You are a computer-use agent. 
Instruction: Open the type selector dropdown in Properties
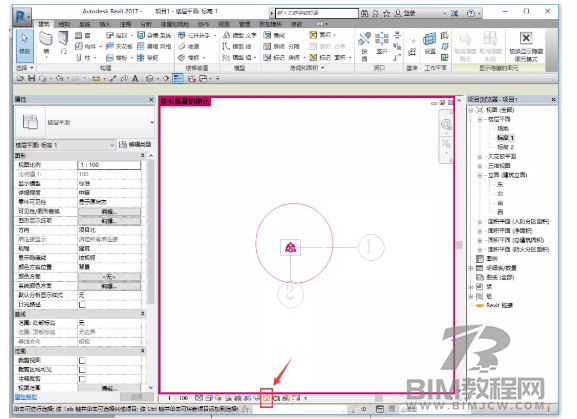(x=152, y=122)
